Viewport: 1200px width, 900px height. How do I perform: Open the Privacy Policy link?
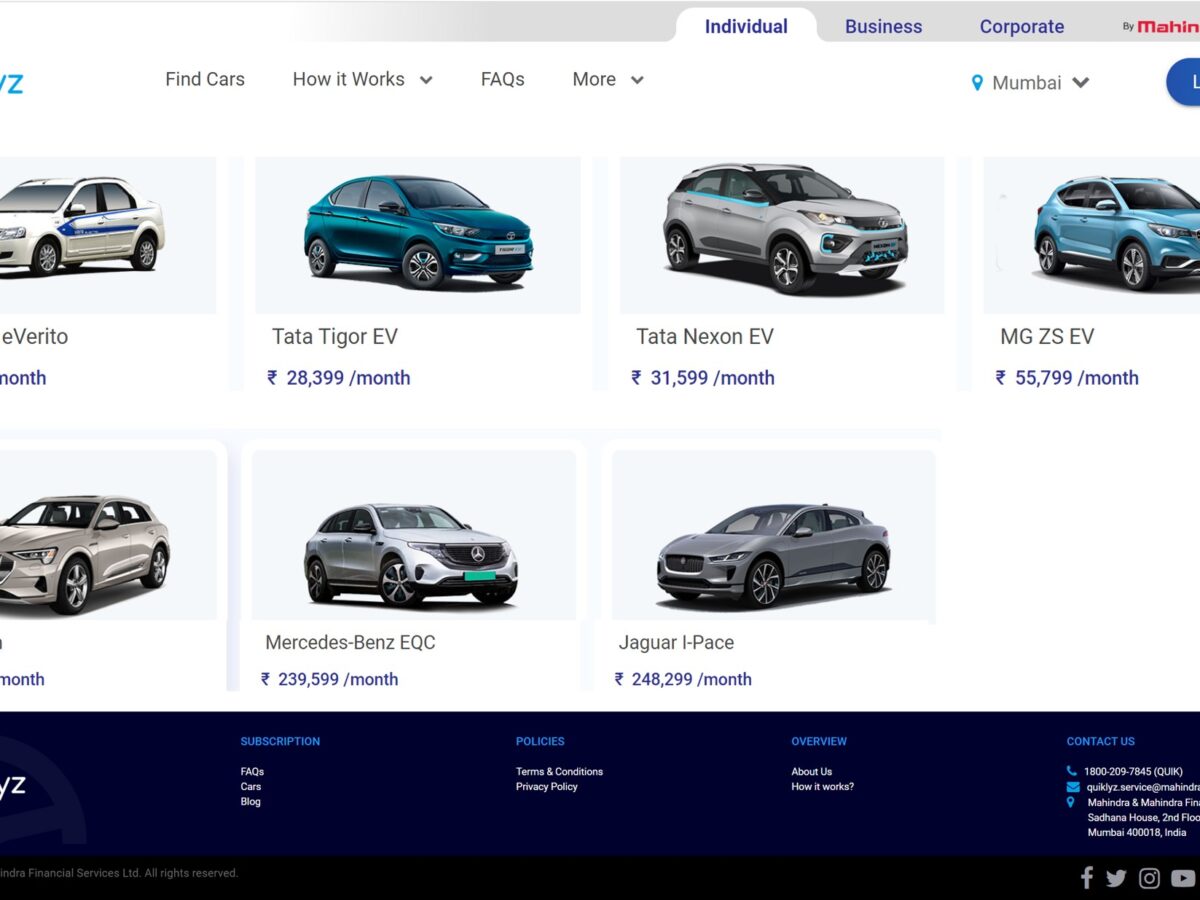(x=547, y=787)
